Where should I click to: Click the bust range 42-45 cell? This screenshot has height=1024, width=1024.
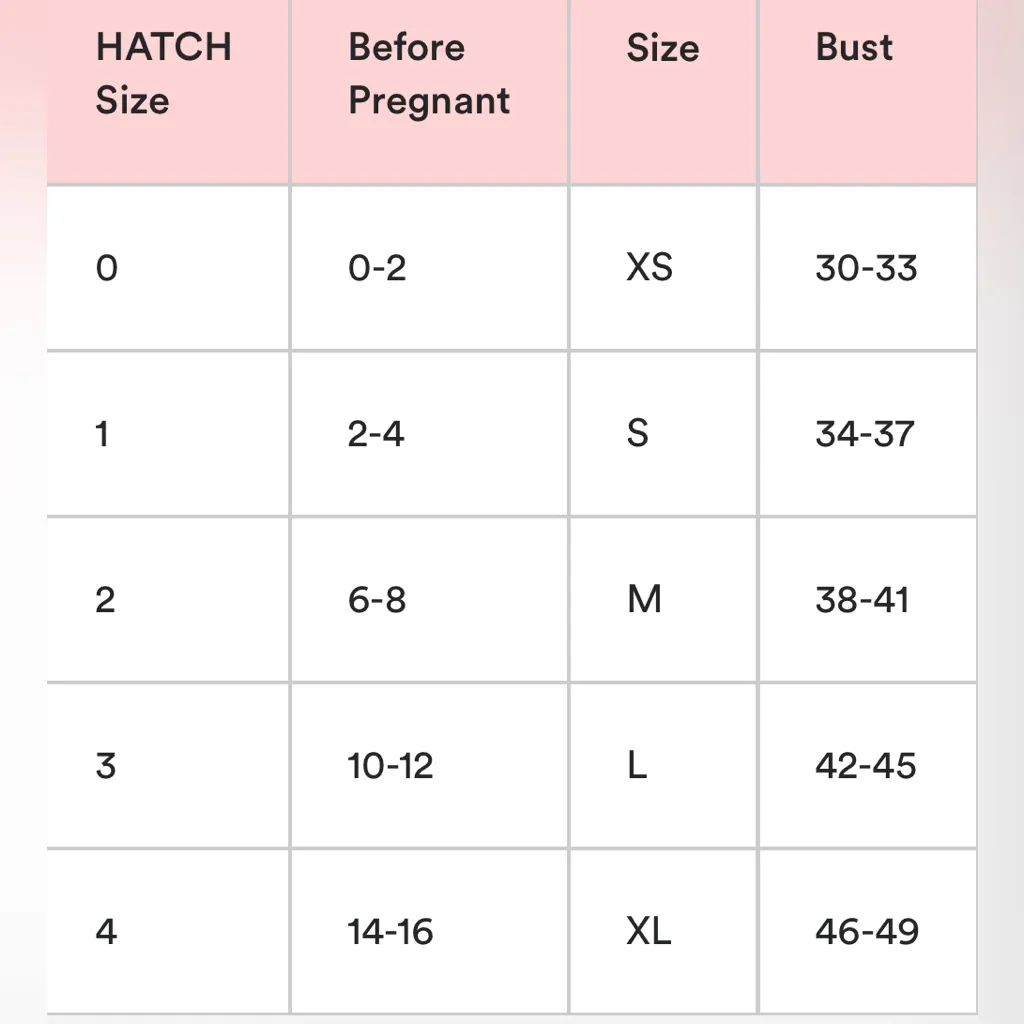(x=866, y=766)
